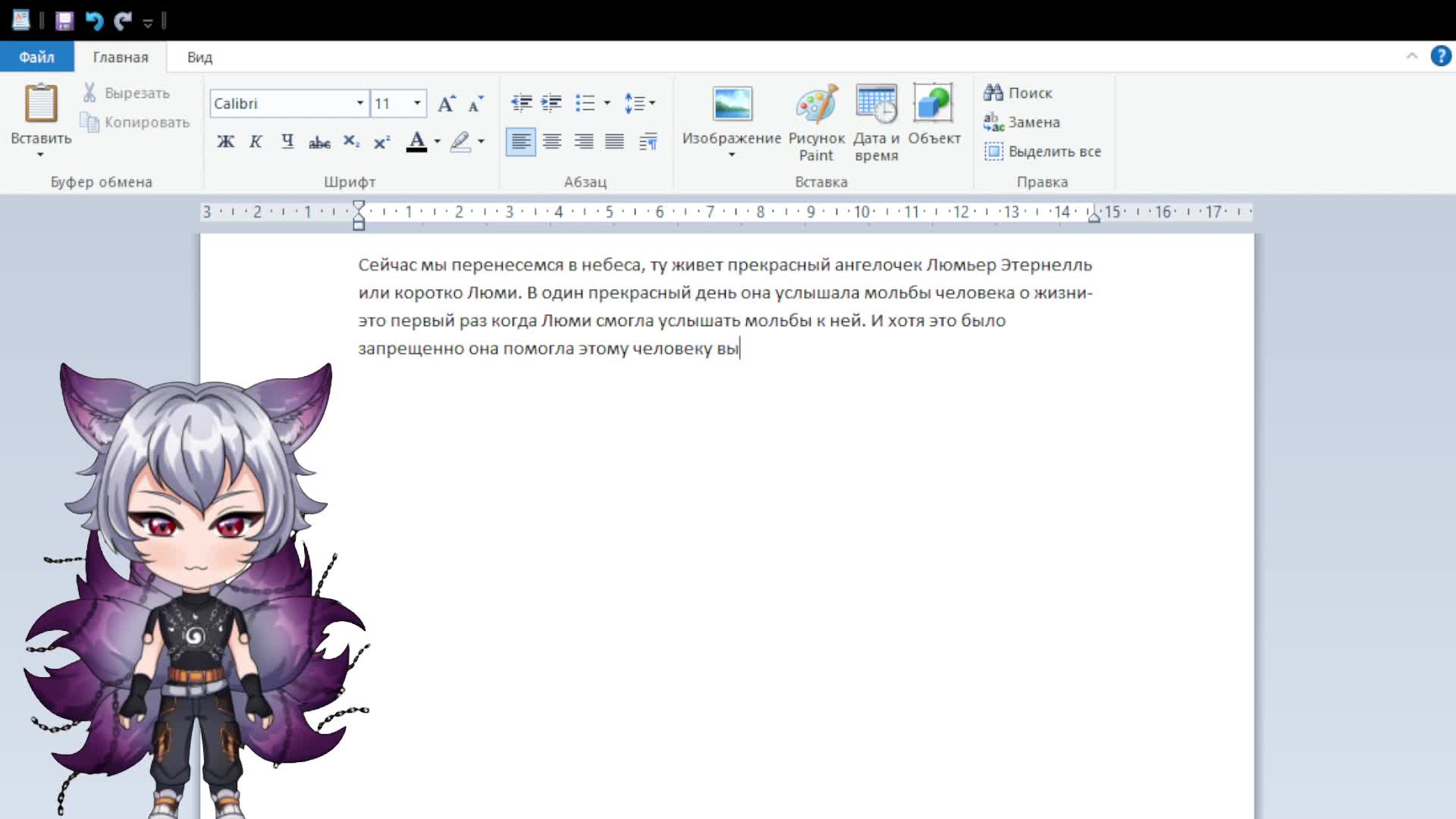Click the WordPad document icon in title bar
Image resolution: width=1456 pixels, height=819 pixels.
[20, 20]
